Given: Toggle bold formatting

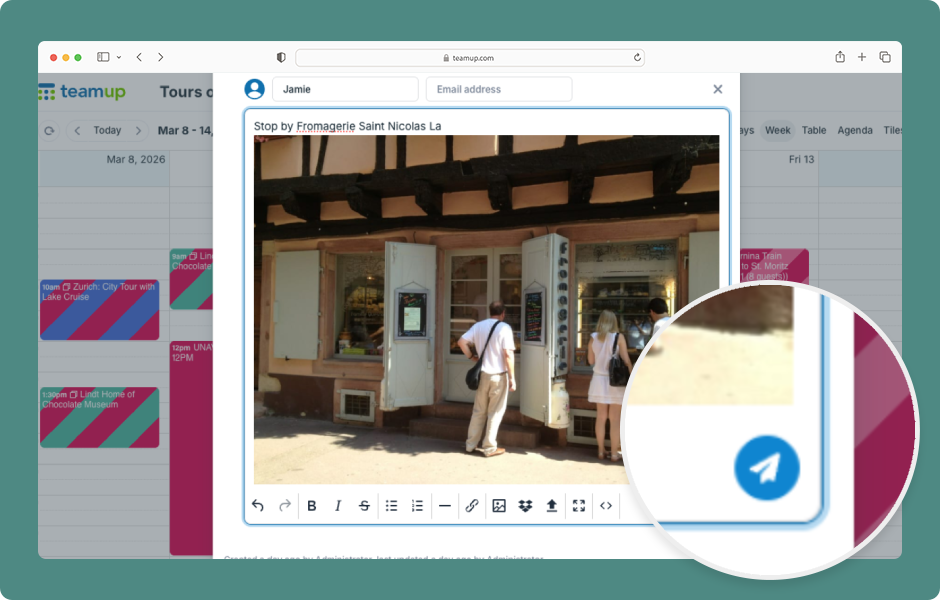Looking at the screenshot, I should click(312, 505).
